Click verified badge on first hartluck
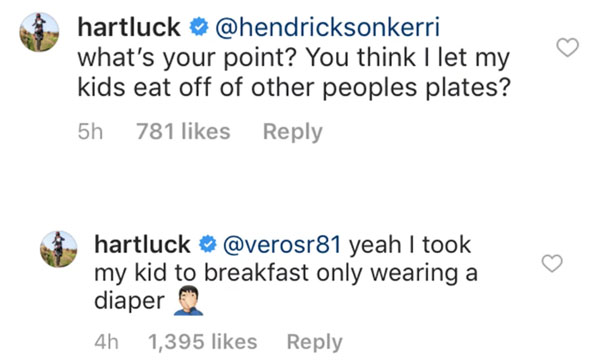This screenshot has width=600, height=362. pyautogui.click(x=198, y=28)
